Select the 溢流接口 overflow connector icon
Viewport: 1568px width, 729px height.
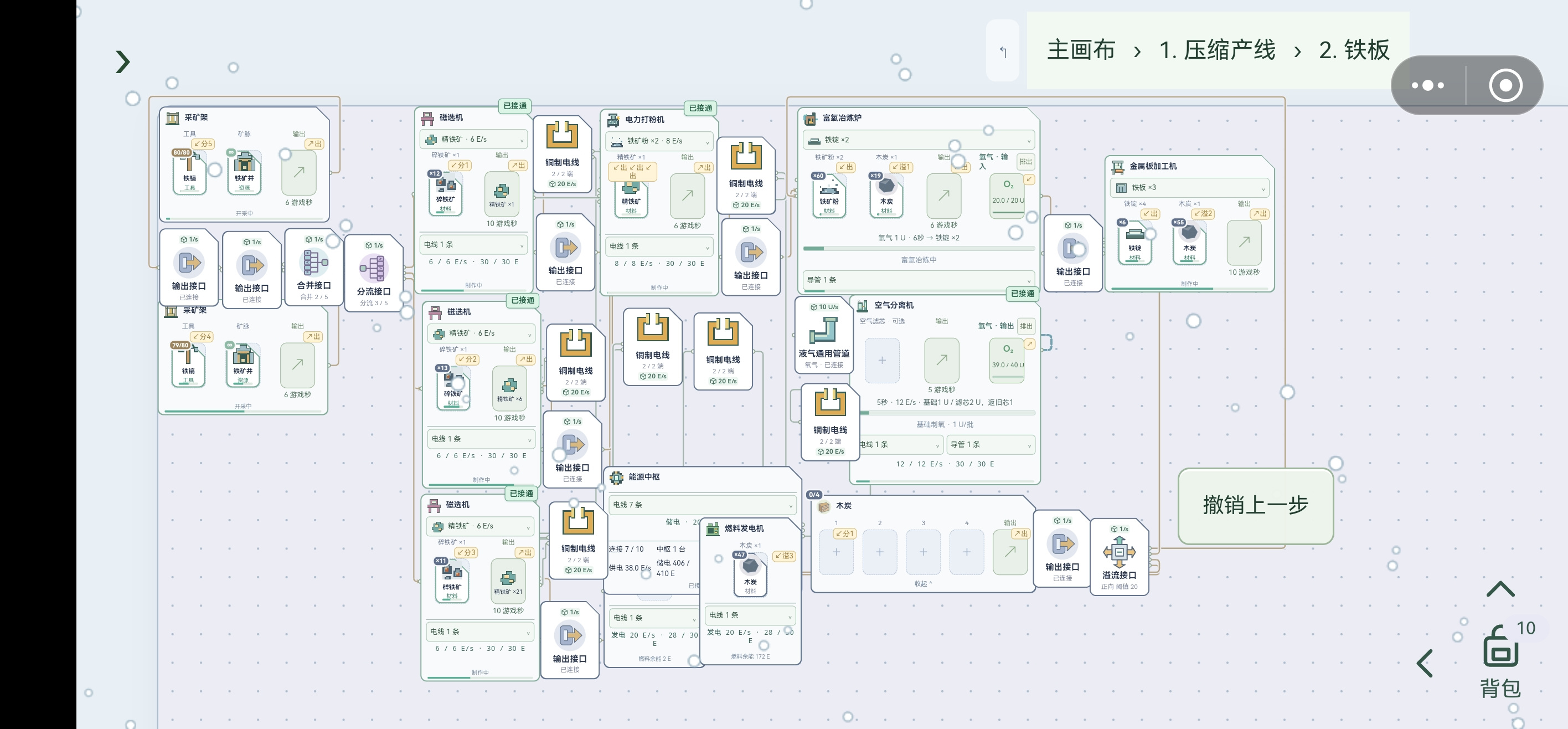point(1119,552)
